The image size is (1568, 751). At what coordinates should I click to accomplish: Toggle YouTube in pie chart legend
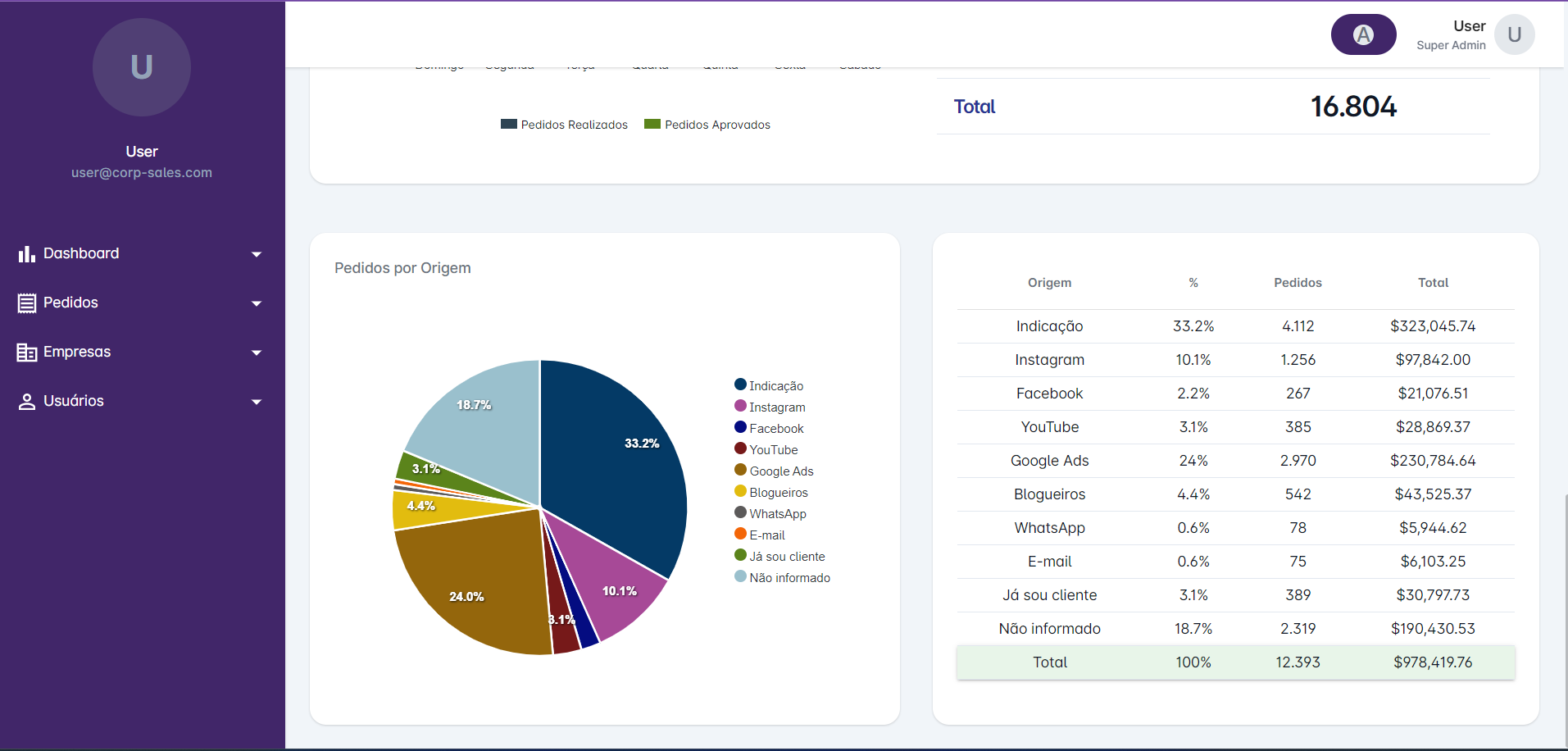[766, 449]
